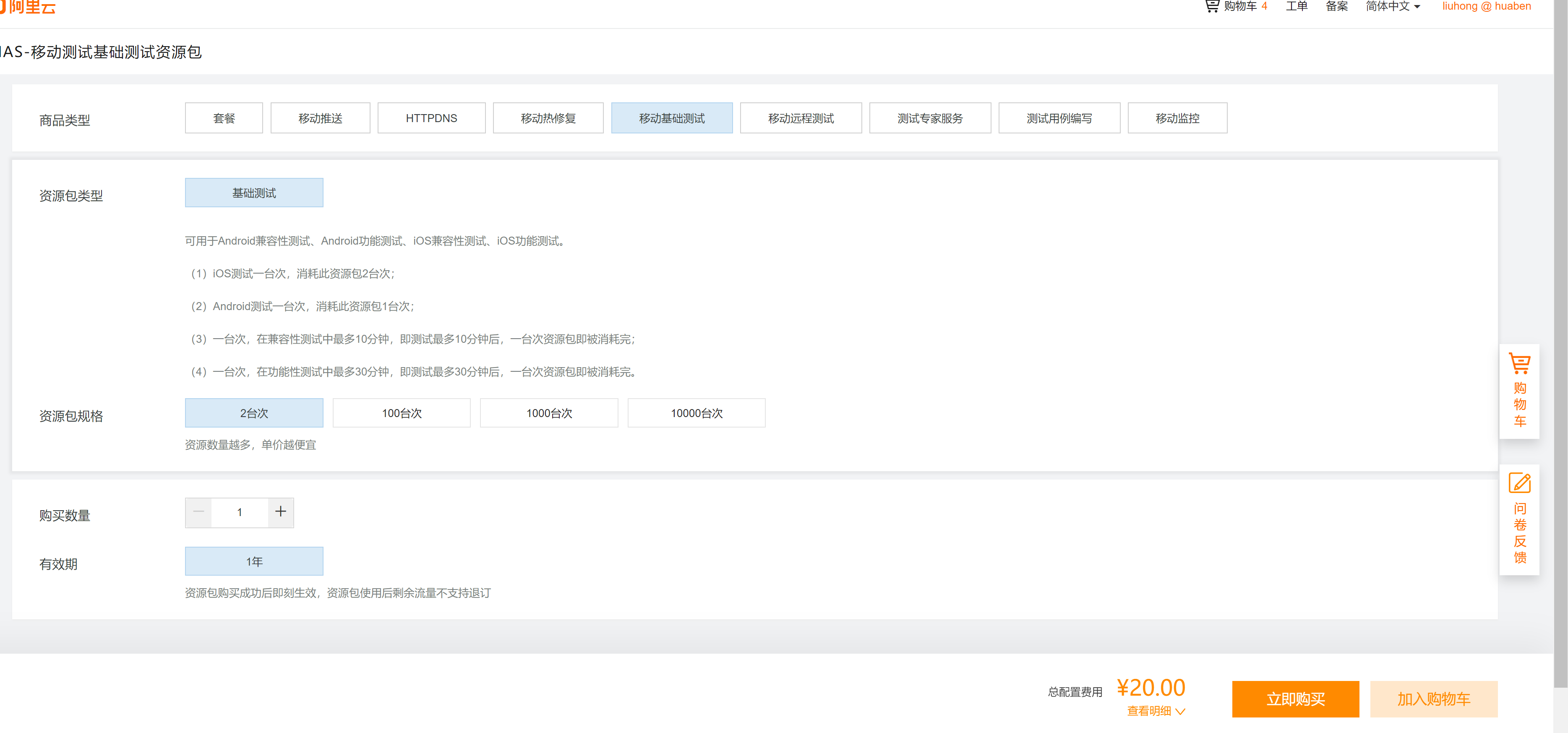Image resolution: width=1568 pixels, height=733 pixels.
Task: Select the 1年 validity period
Action: coord(254,561)
